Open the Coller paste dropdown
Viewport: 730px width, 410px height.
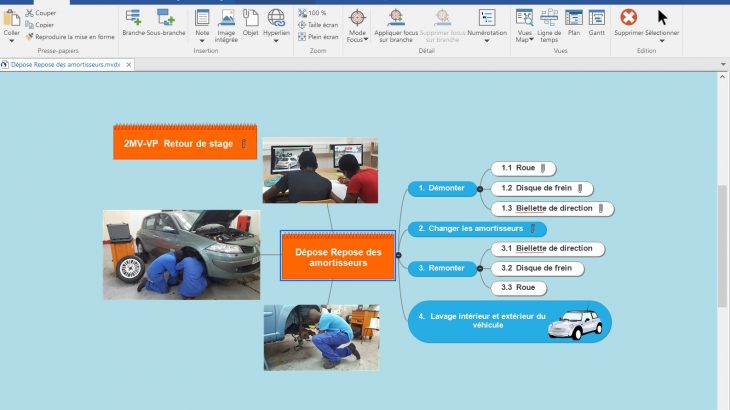point(12,41)
